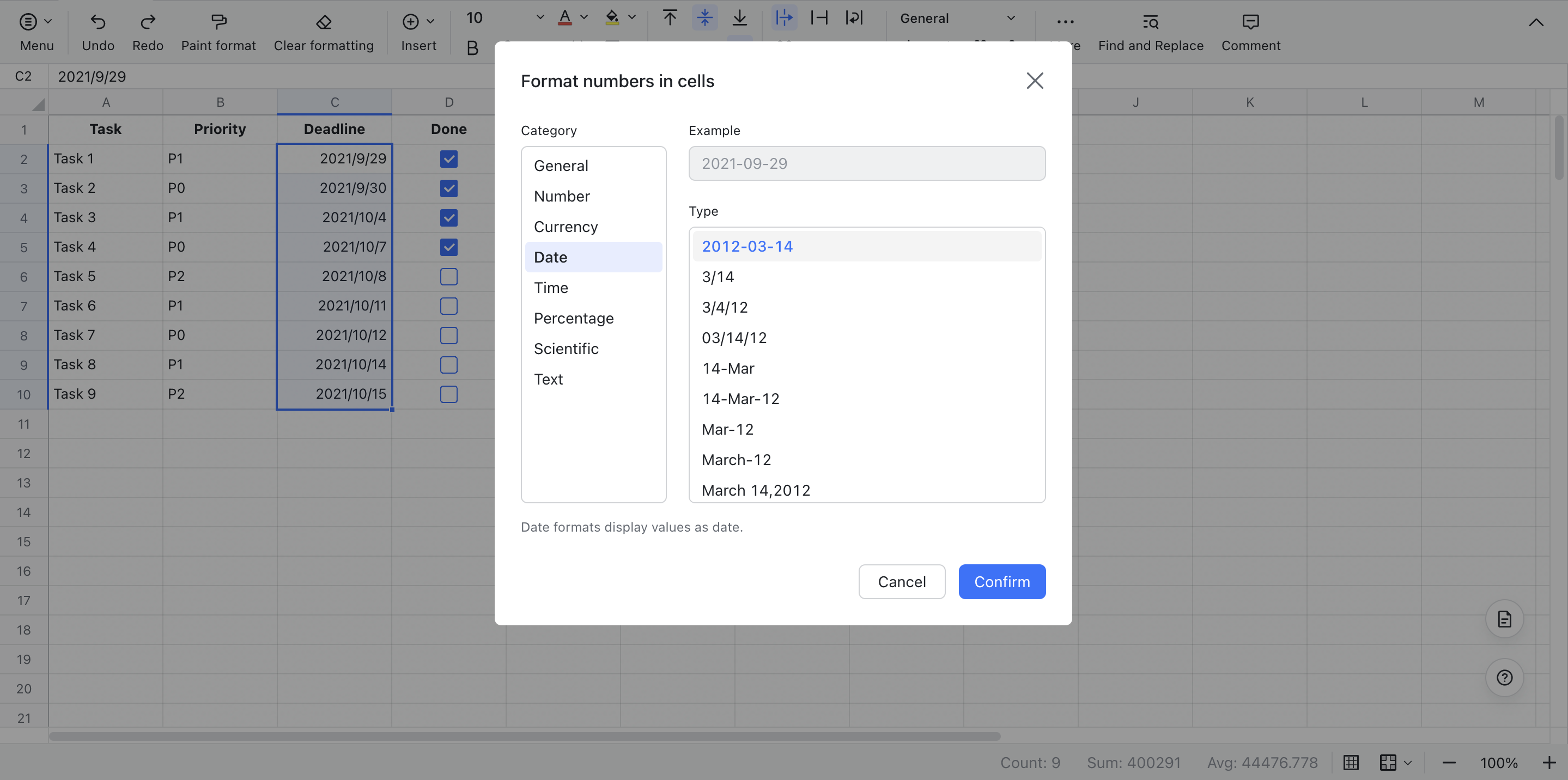The image size is (1568, 780).
Task: Select the clip text icon
Action: pyautogui.click(x=819, y=17)
